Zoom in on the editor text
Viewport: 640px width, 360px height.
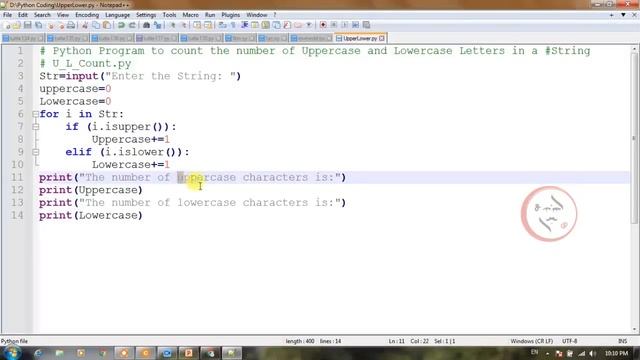pyautogui.click(x=173, y=25)
